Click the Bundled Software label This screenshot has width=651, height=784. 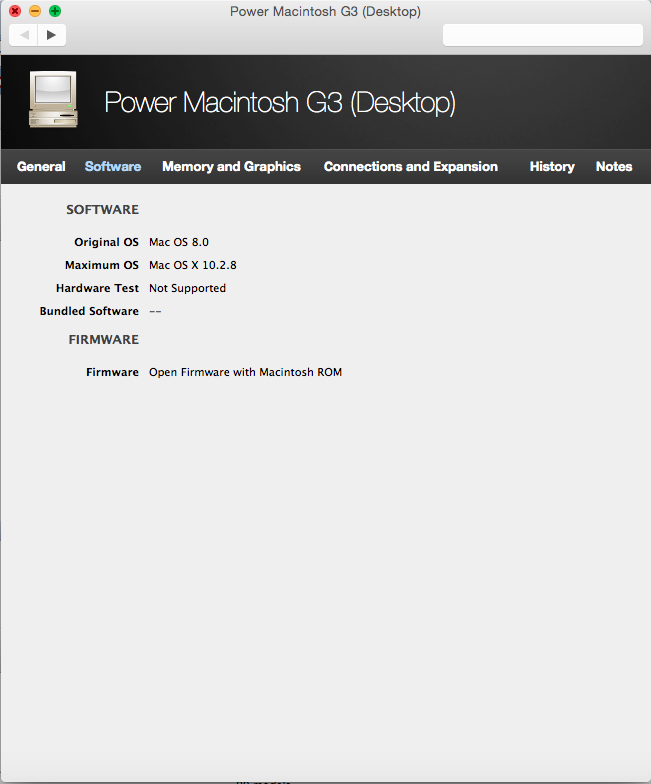pos(90,311)
